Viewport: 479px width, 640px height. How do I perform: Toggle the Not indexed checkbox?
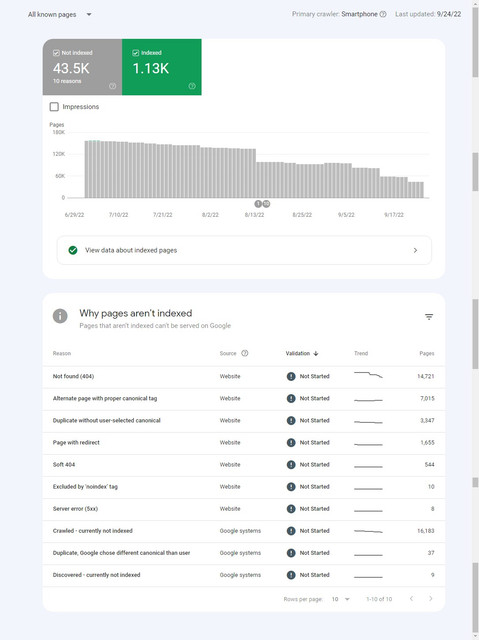click(56, 53)
